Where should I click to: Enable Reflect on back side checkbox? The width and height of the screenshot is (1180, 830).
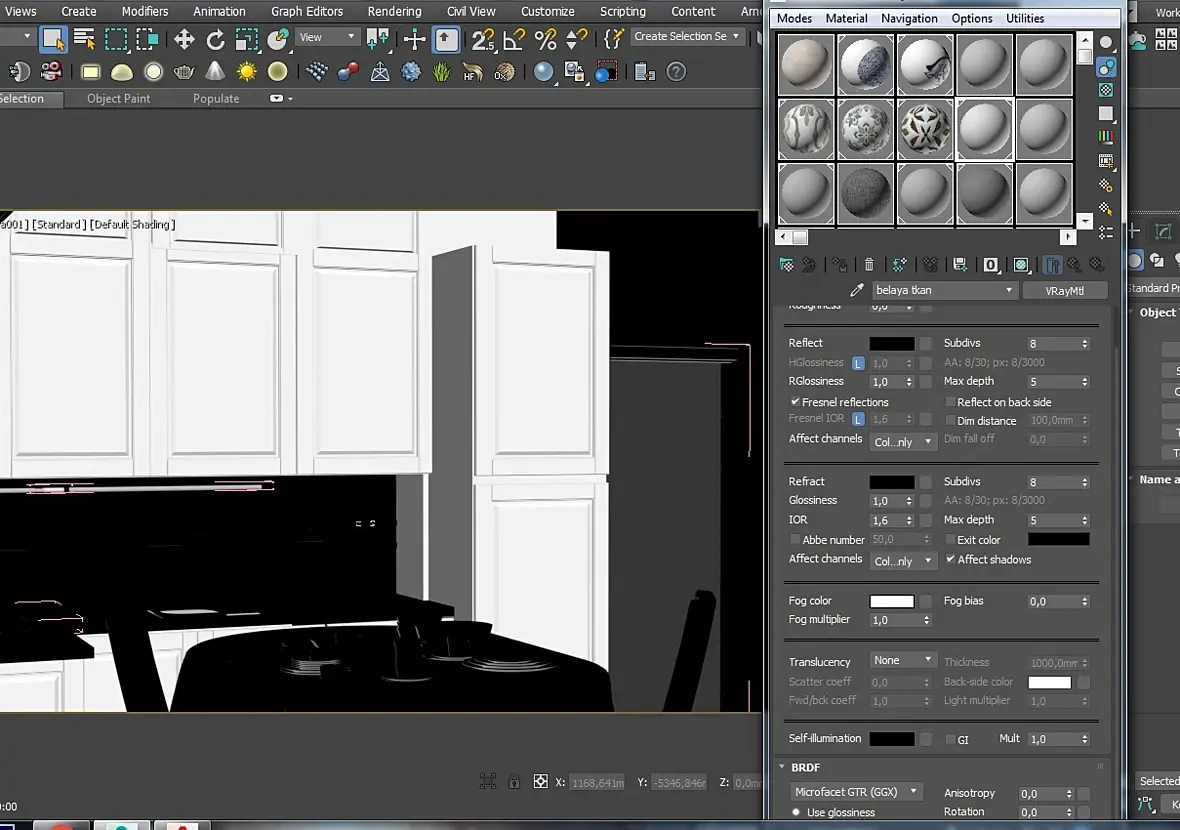(x=951, y=402)
